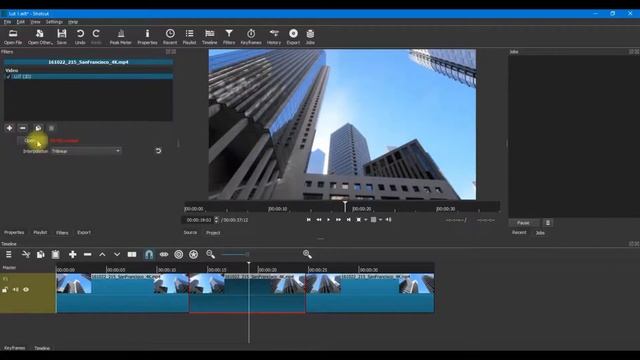Open the Keyframes panel from toolbar
Viewport: 640px width, 360px height.
[251, 36]
